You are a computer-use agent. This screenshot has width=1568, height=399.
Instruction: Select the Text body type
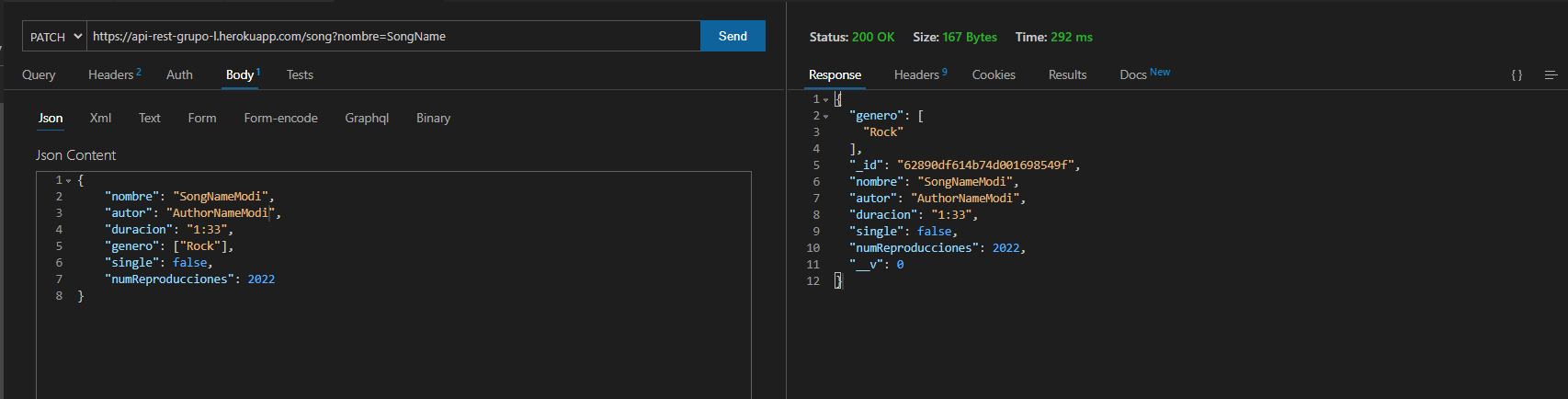point(150,118)
